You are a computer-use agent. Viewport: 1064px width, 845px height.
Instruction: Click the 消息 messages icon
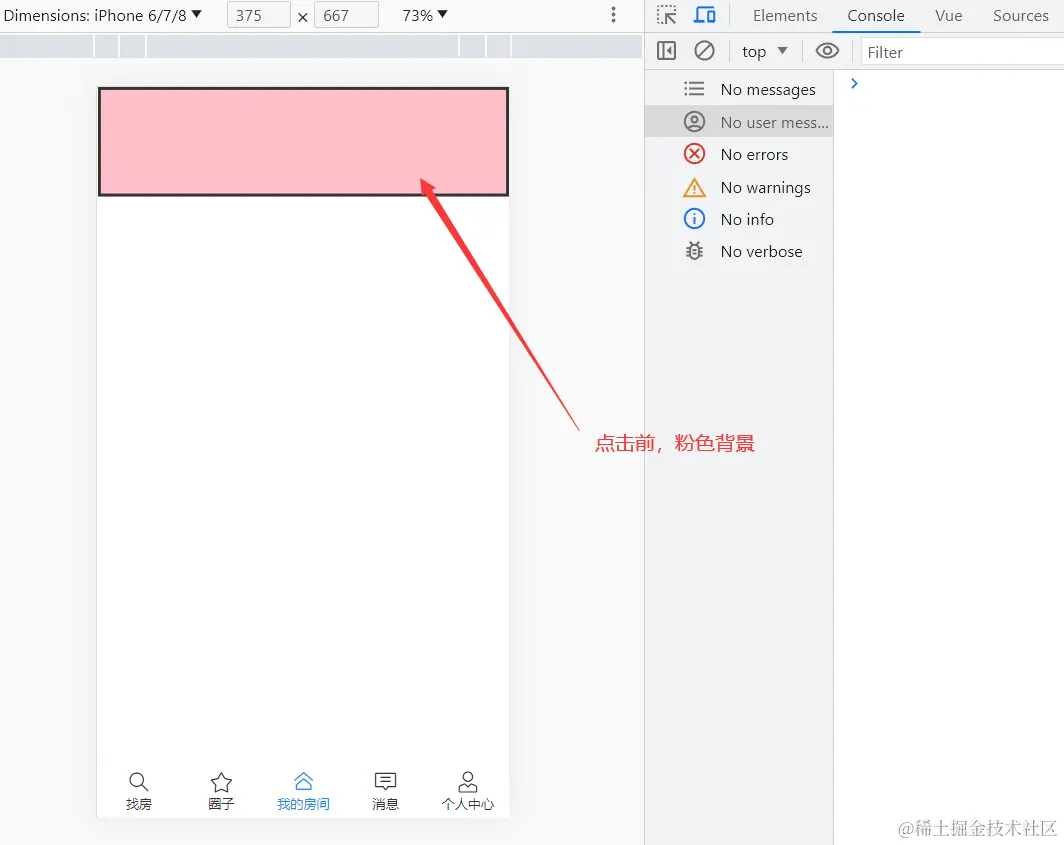(385, 788)
